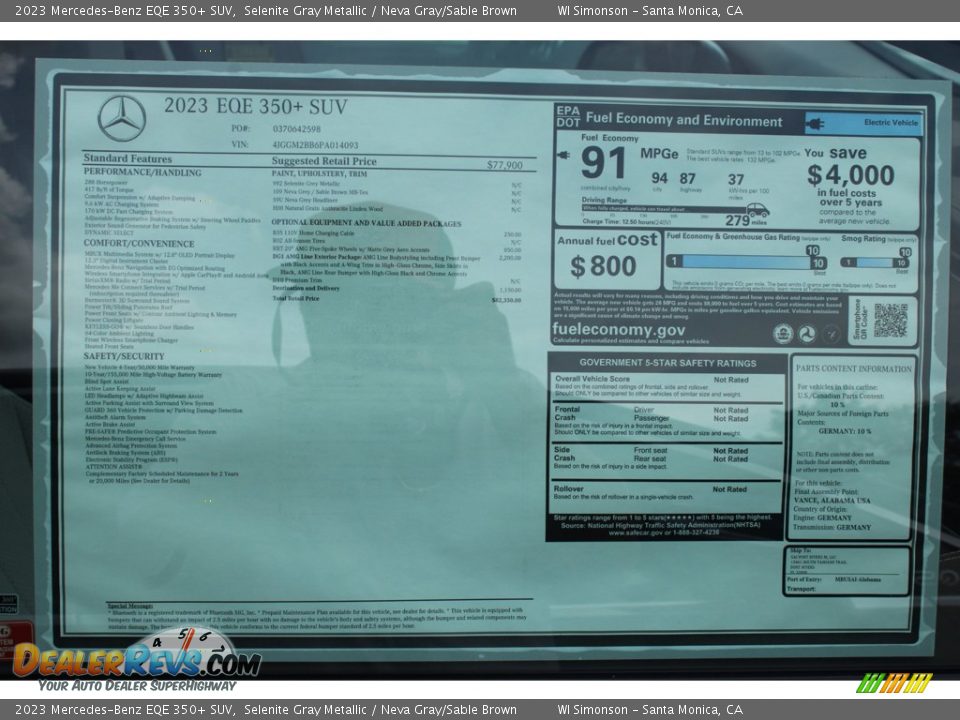Image resolution: width=960 pixels, height=720 pixels.
Task: Click the '$4,000' fuel savings amount
Action: 851,176
